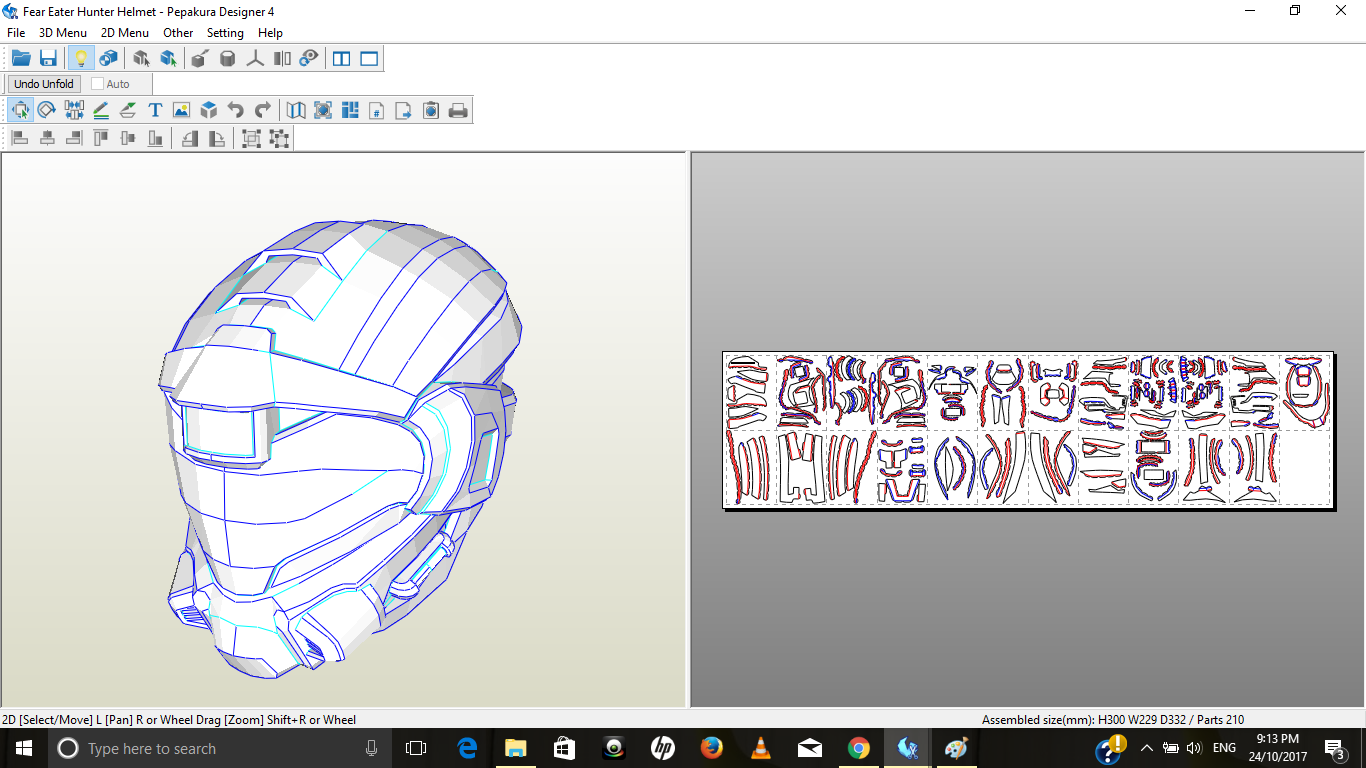Click the align top icon
Viewport: 1366px width, 768px height.
[101, 139]
